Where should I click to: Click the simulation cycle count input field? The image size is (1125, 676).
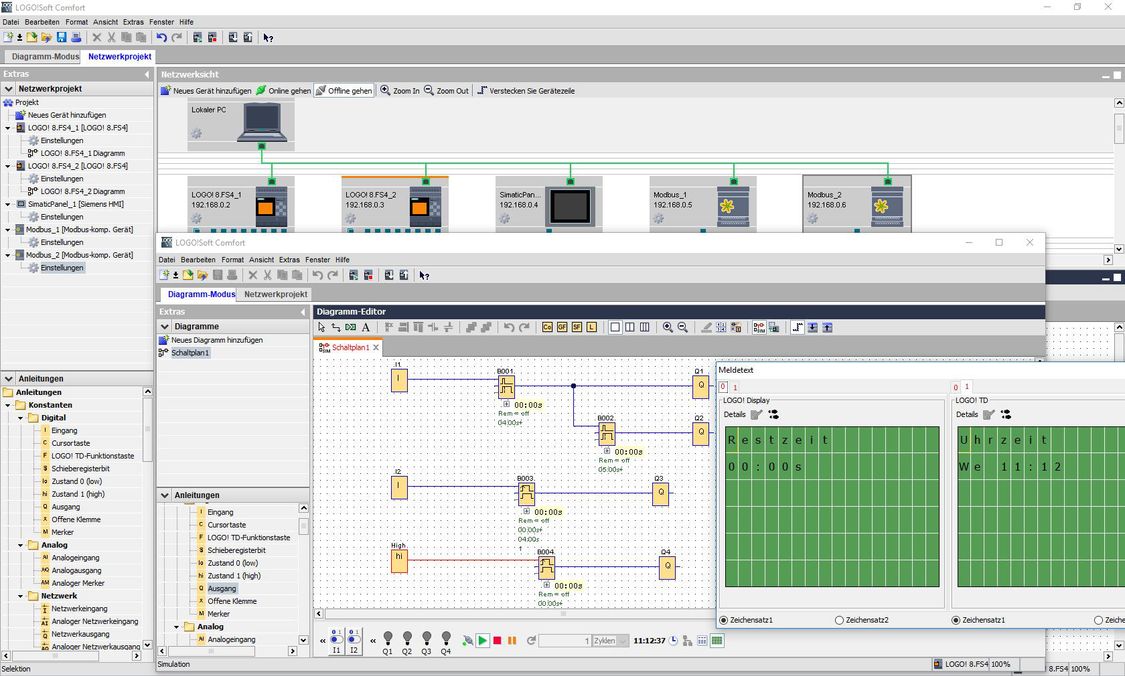(x=565, y=641)
